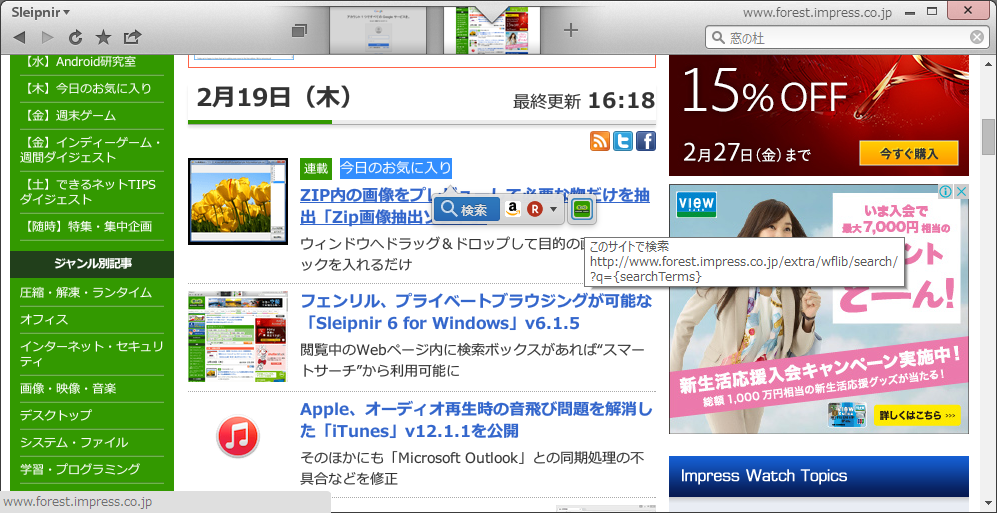Screen dimensions: 997x513
Task: Open 圧縮・解凍・ランタイム category
Action: (x=86, y=292)
